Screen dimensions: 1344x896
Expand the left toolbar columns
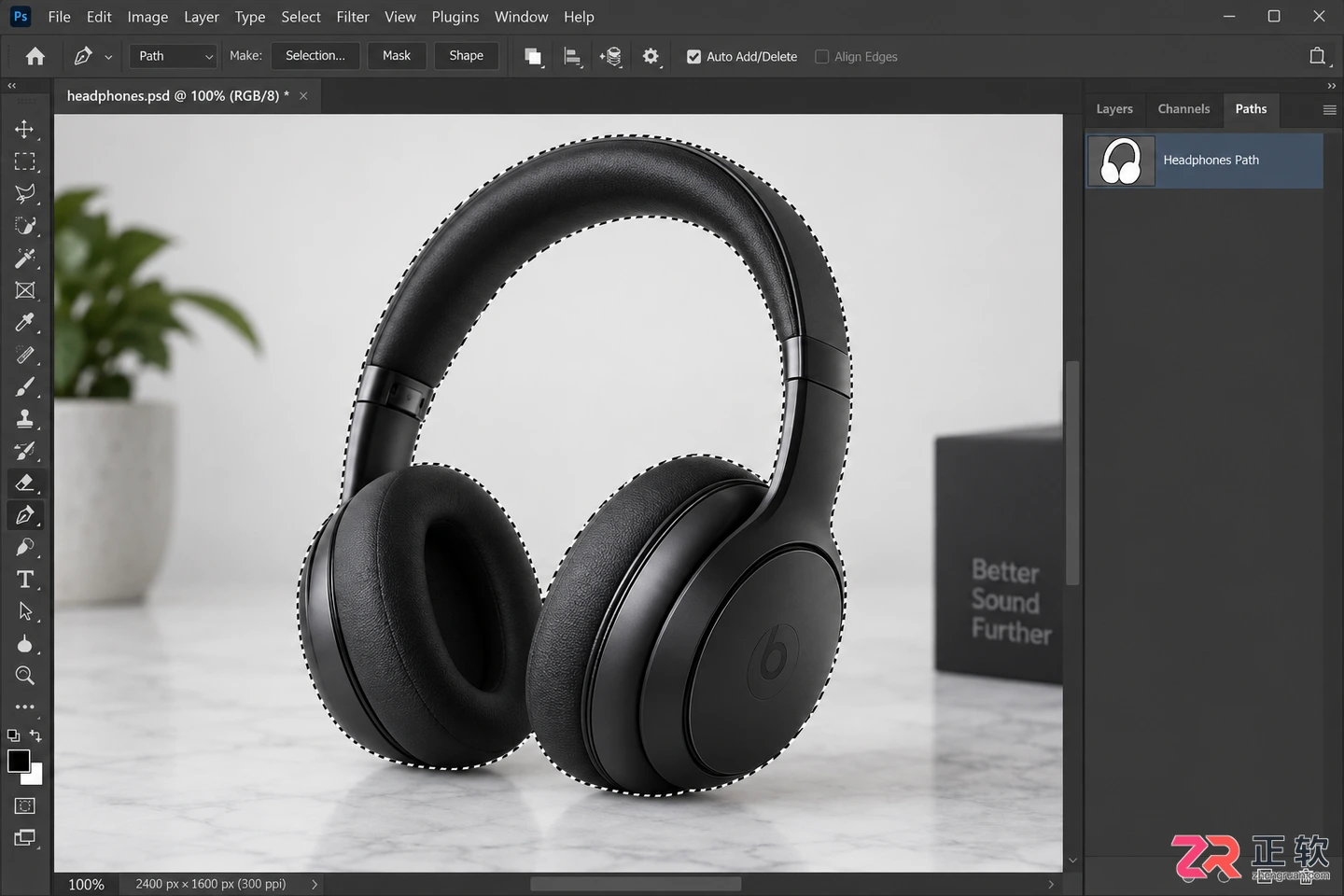[12, 86]
